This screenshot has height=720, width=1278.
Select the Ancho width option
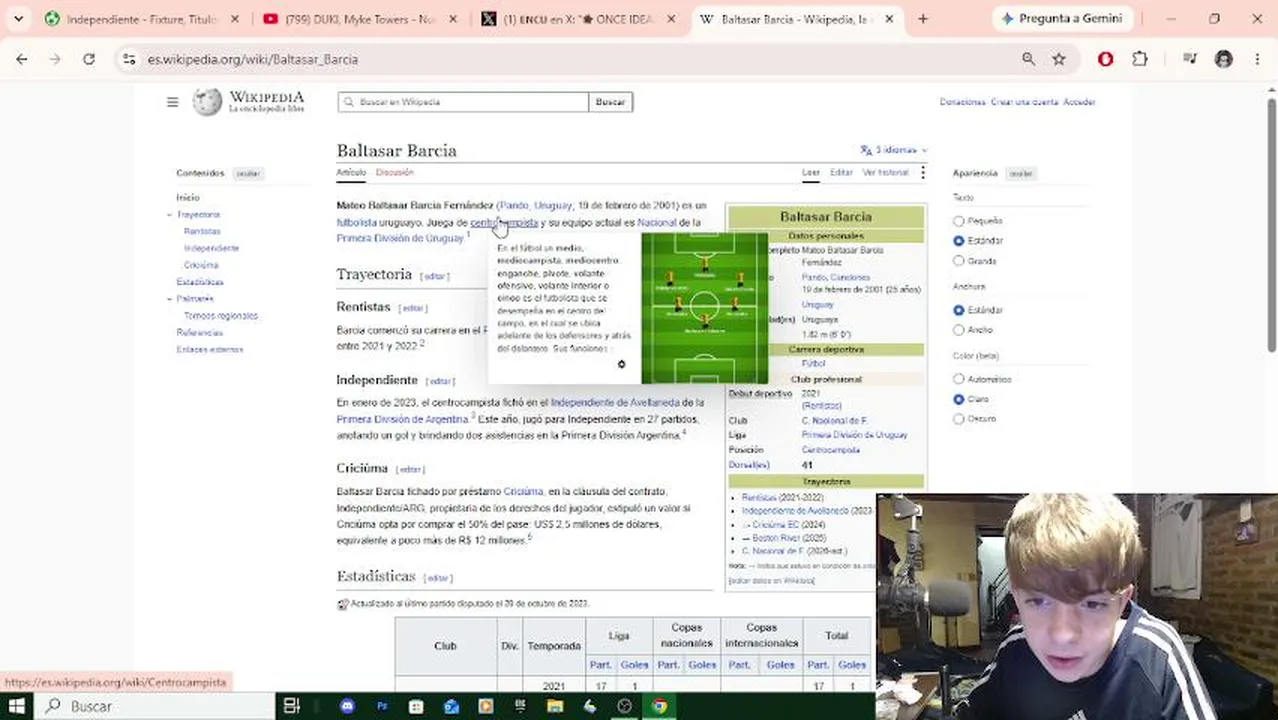click(x=959, y=330)
